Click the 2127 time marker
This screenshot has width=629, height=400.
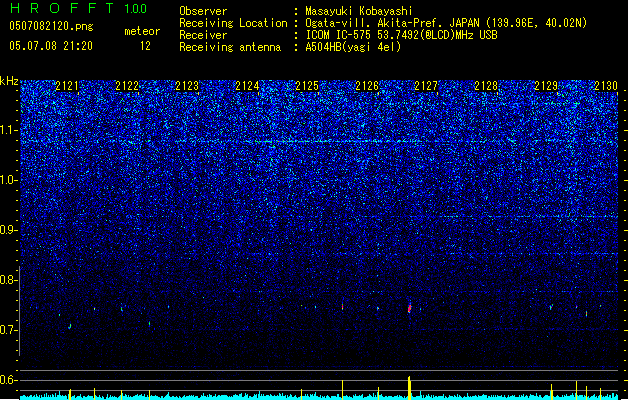click(426, 86)
